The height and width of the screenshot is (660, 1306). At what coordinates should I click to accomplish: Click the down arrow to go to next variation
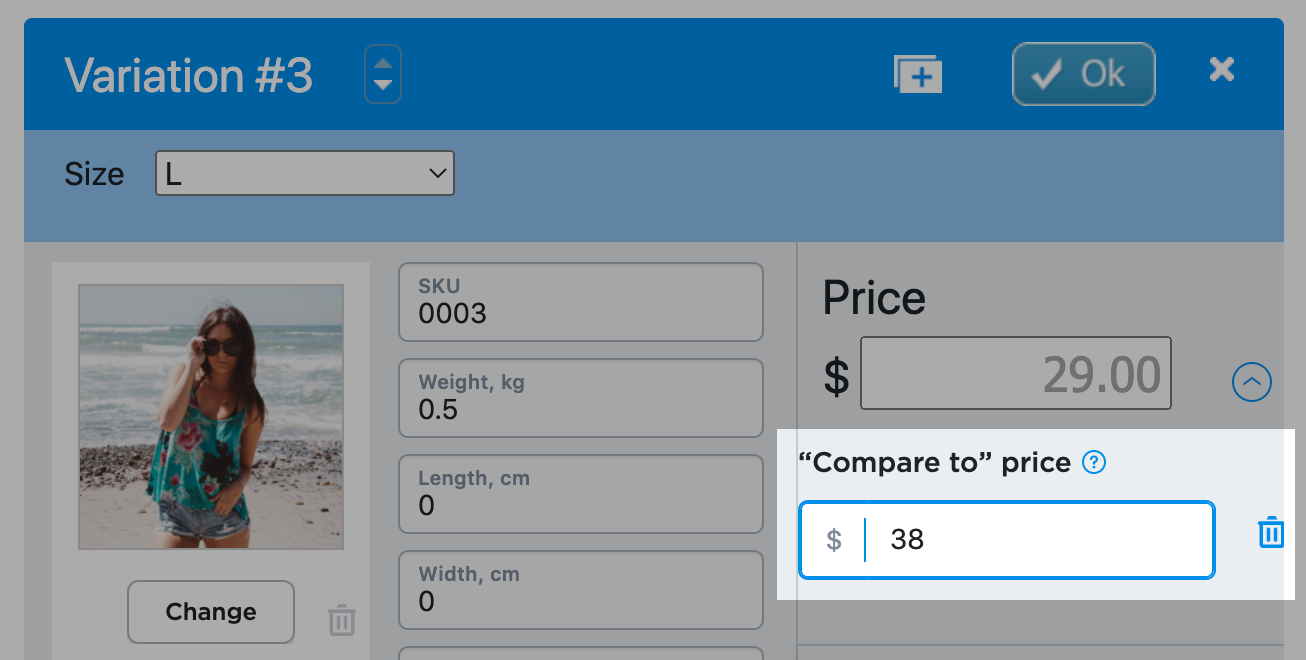click(382, 84)
